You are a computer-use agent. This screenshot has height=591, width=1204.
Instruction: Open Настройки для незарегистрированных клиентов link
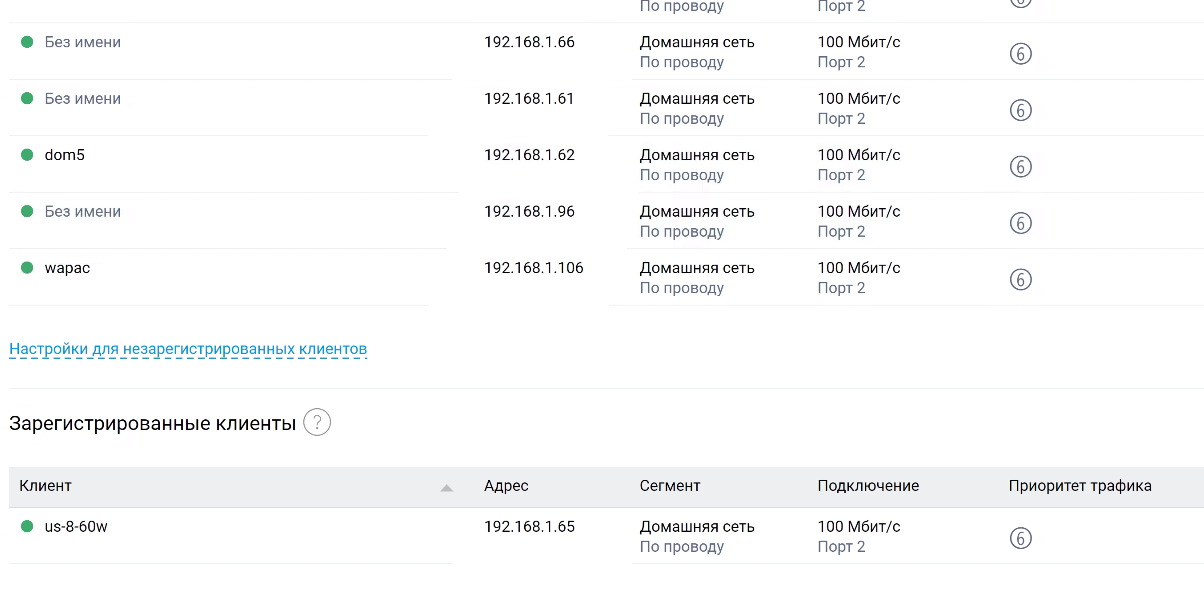[x=188, y=349]
